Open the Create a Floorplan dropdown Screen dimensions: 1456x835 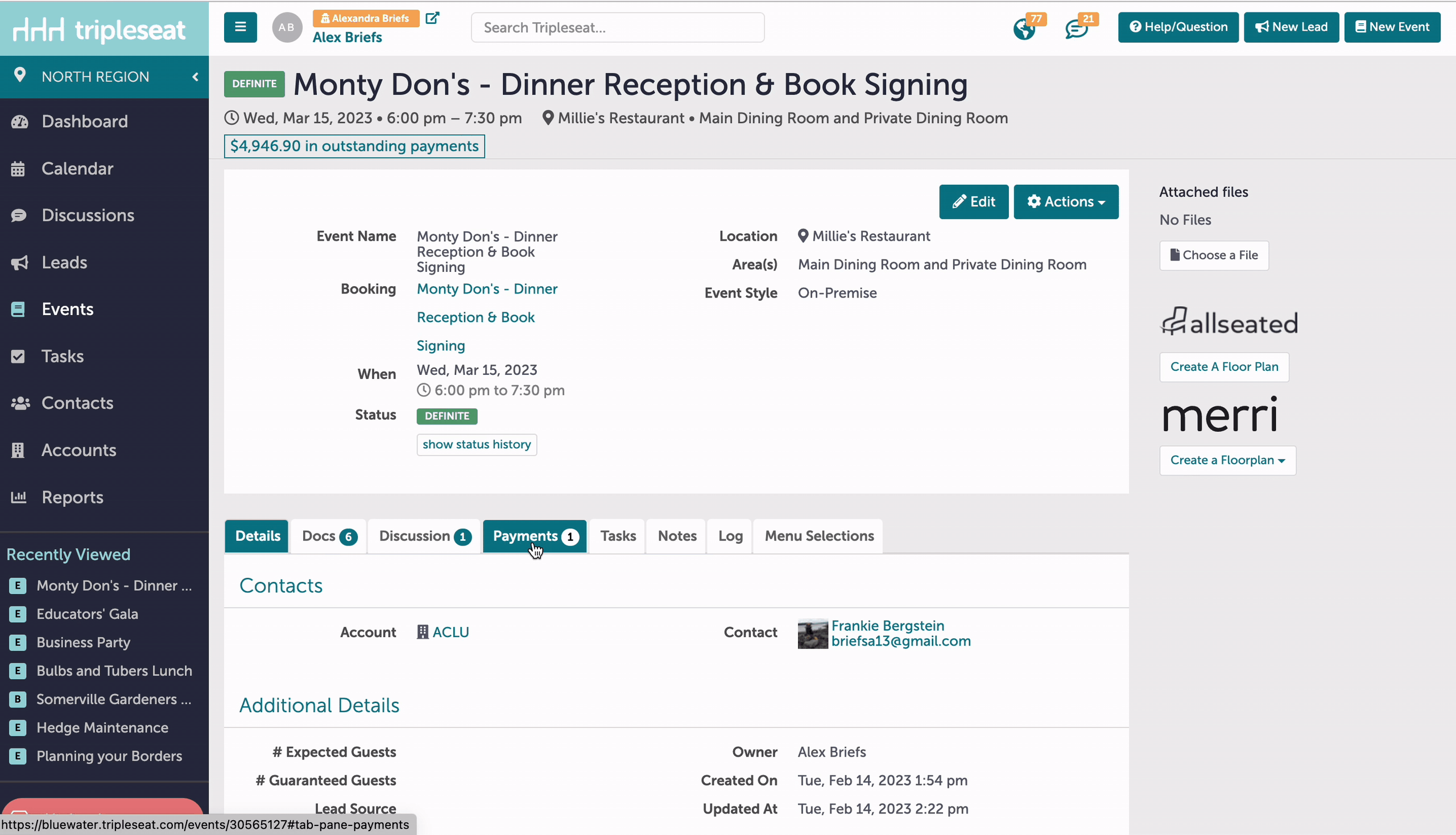[1227, 460]
